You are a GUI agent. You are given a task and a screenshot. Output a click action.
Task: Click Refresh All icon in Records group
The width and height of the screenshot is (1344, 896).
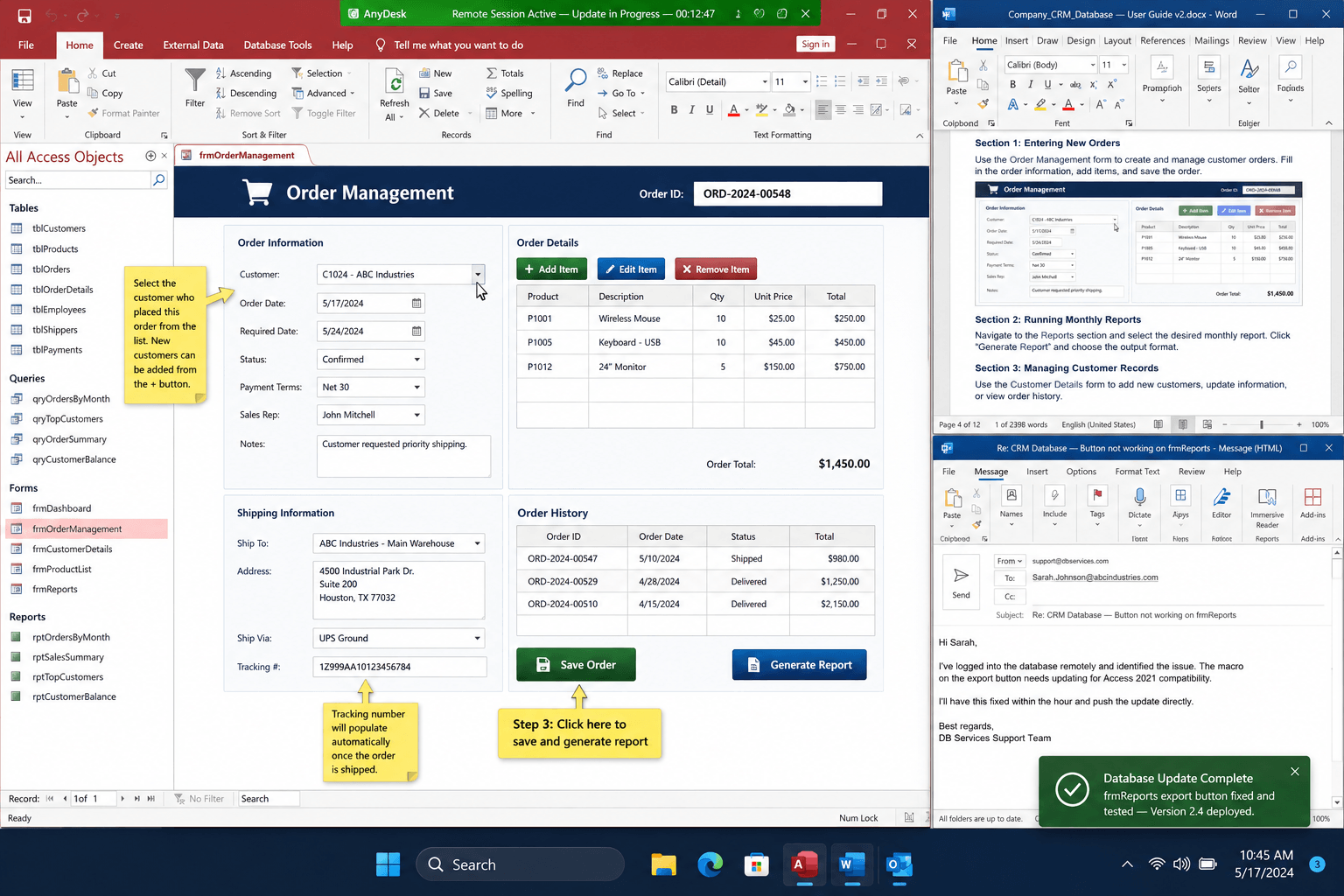point(395,81)
